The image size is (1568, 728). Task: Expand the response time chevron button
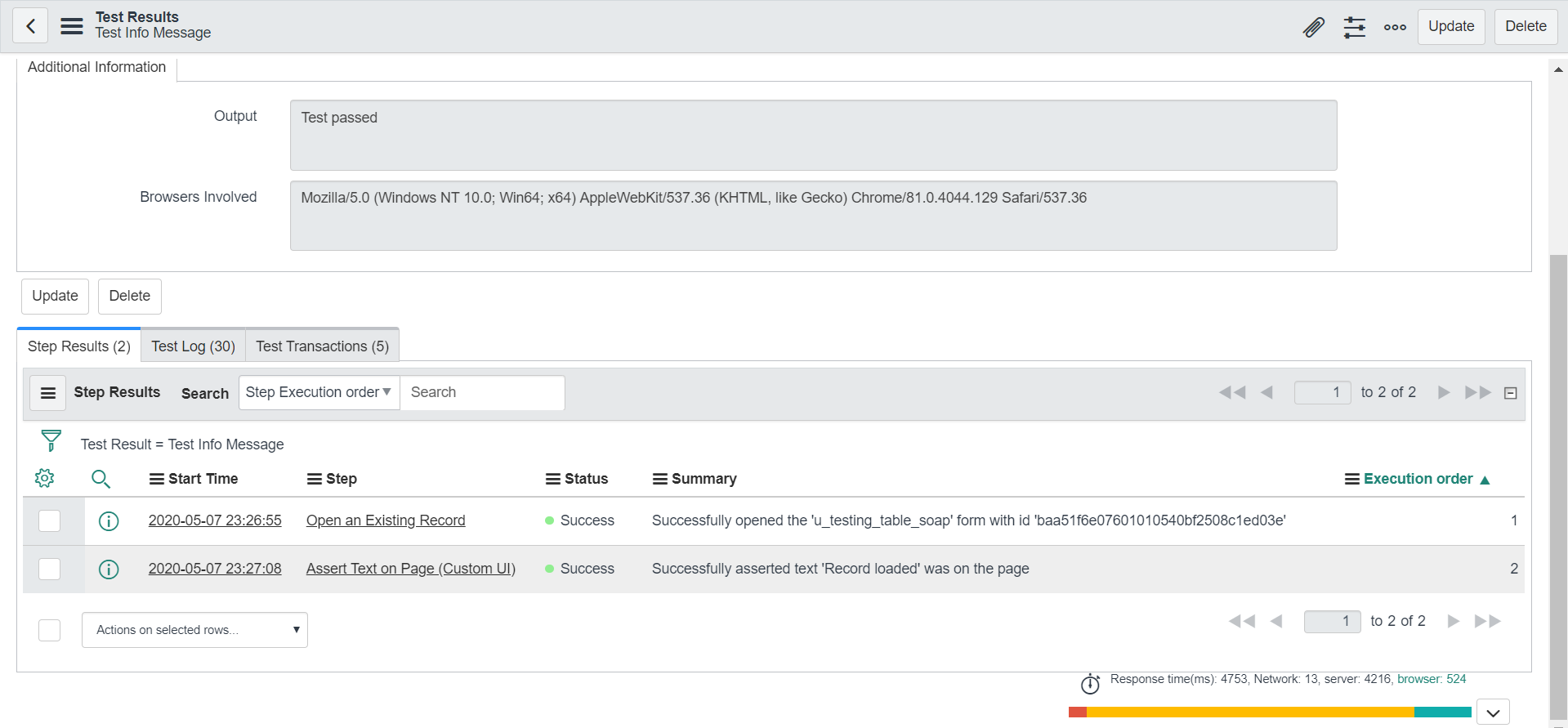click(x=1493, y=712)
